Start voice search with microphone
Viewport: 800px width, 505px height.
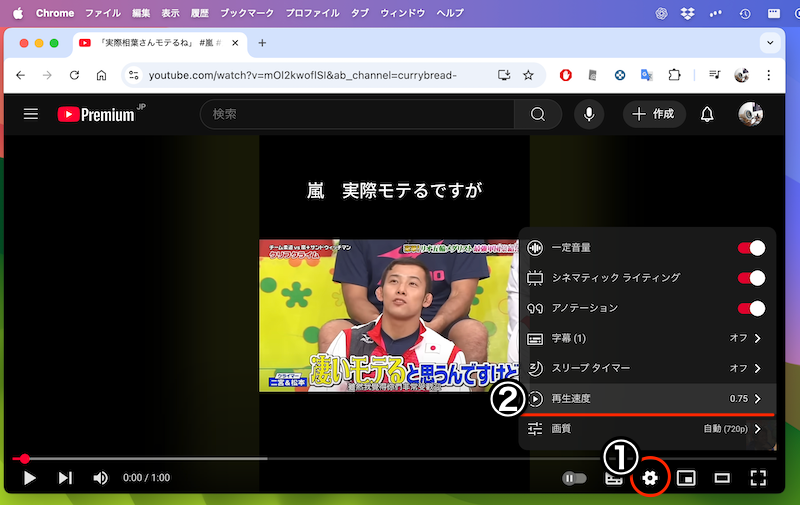(589, 114)
